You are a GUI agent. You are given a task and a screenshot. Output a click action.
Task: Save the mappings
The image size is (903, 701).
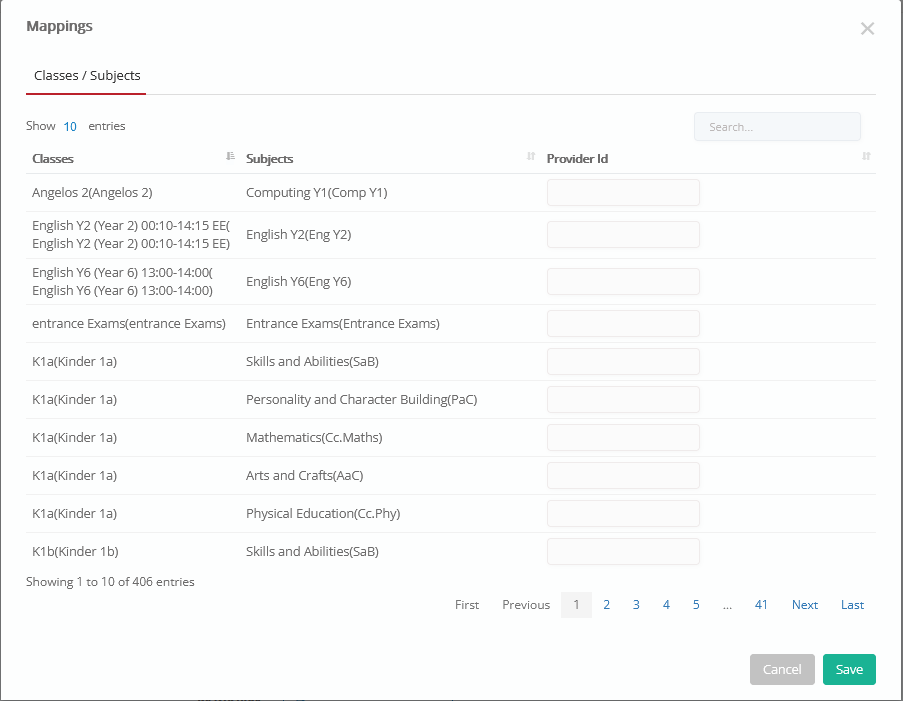tap(849, 669)
